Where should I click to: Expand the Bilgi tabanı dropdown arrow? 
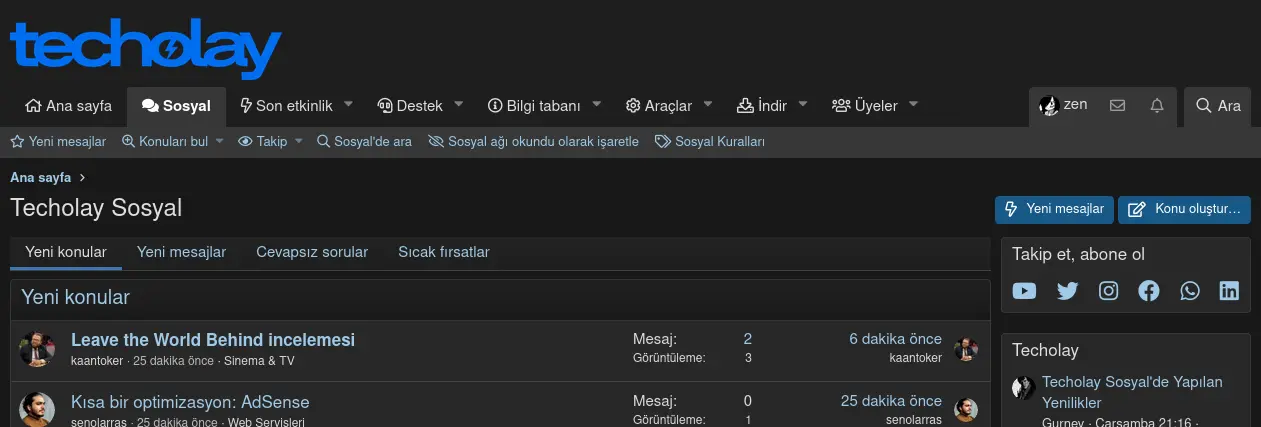tap(597, 104)
